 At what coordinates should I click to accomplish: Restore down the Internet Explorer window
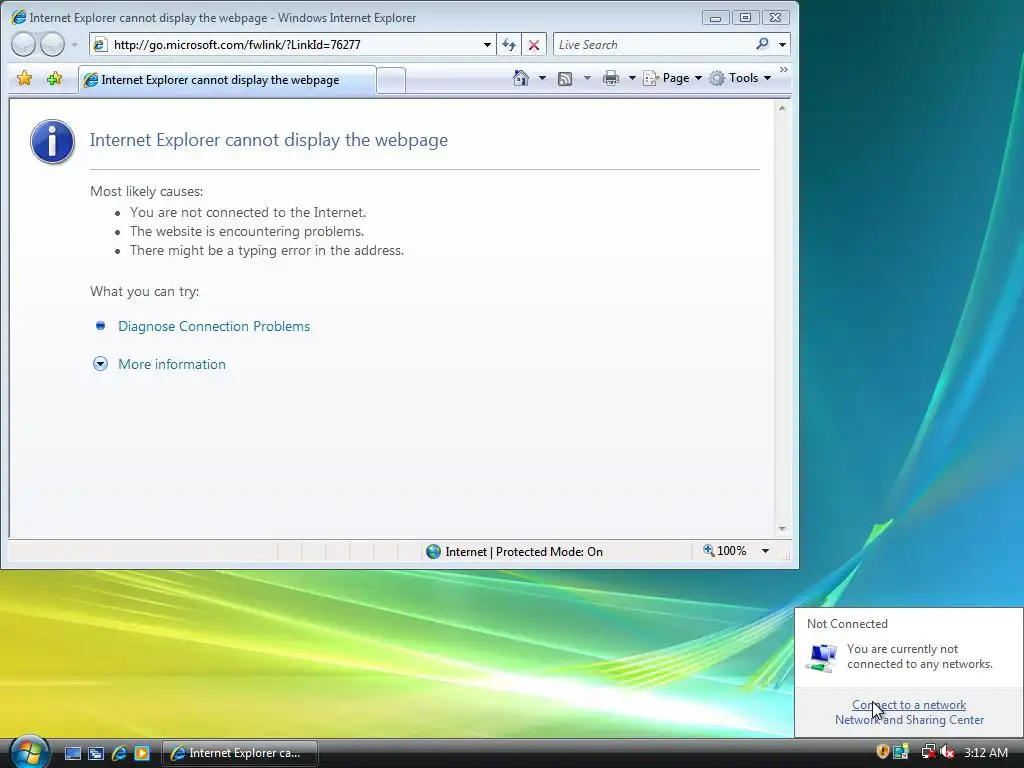click(x=745, y=18)
